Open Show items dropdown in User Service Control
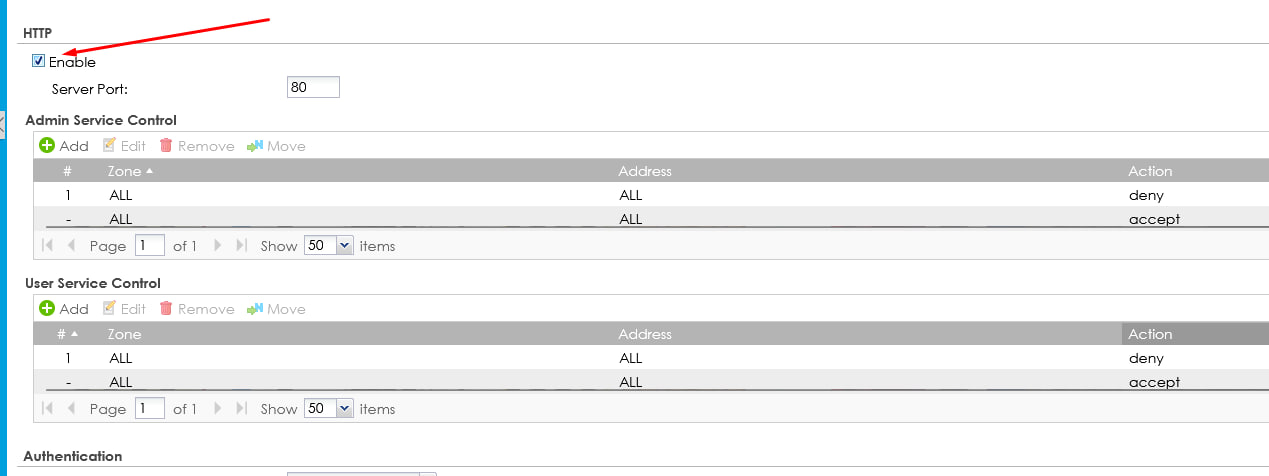 [x=345, y=409]
